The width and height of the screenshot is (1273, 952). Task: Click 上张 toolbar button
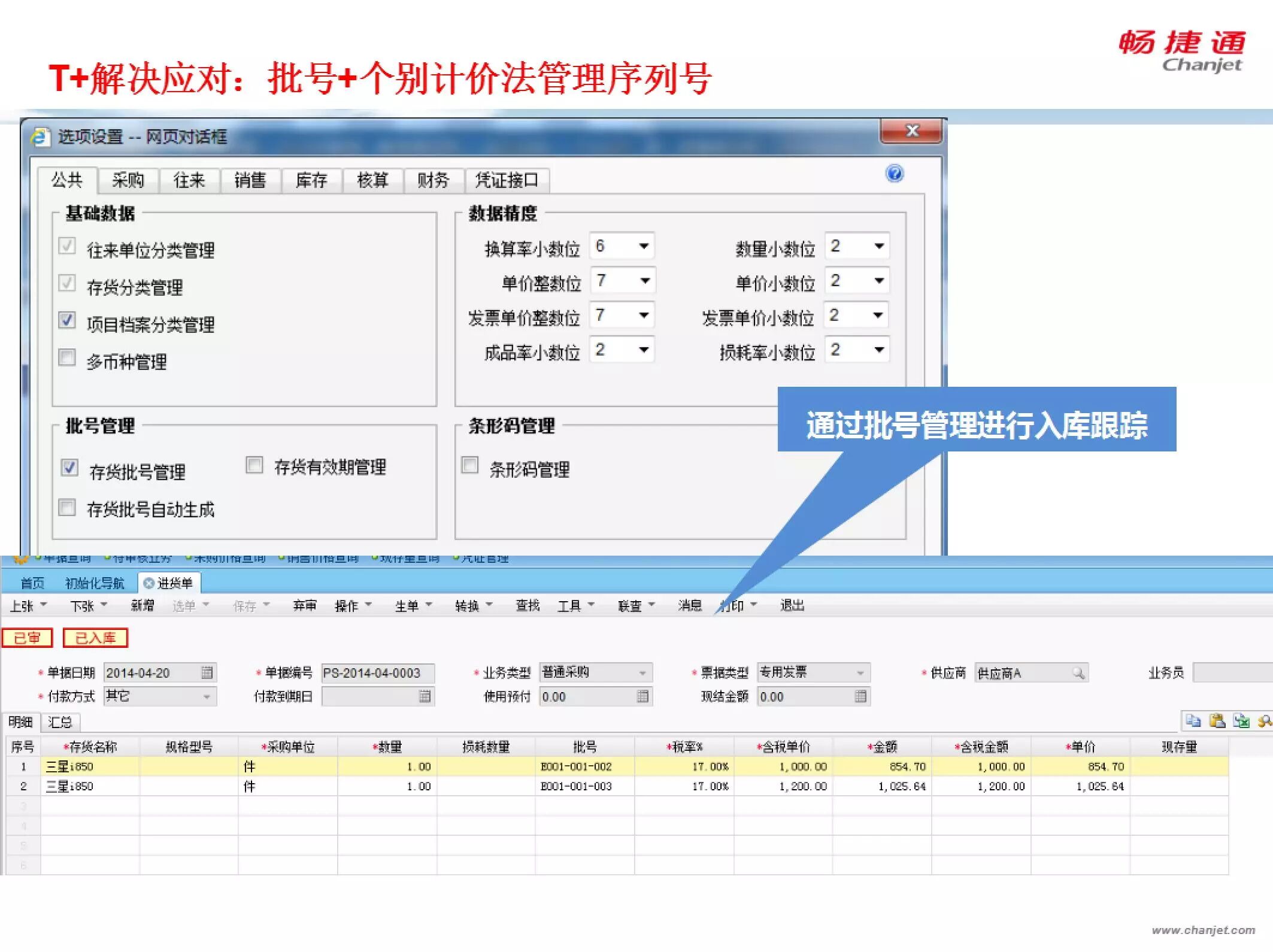pyautogui.click(x=28, y=606)
